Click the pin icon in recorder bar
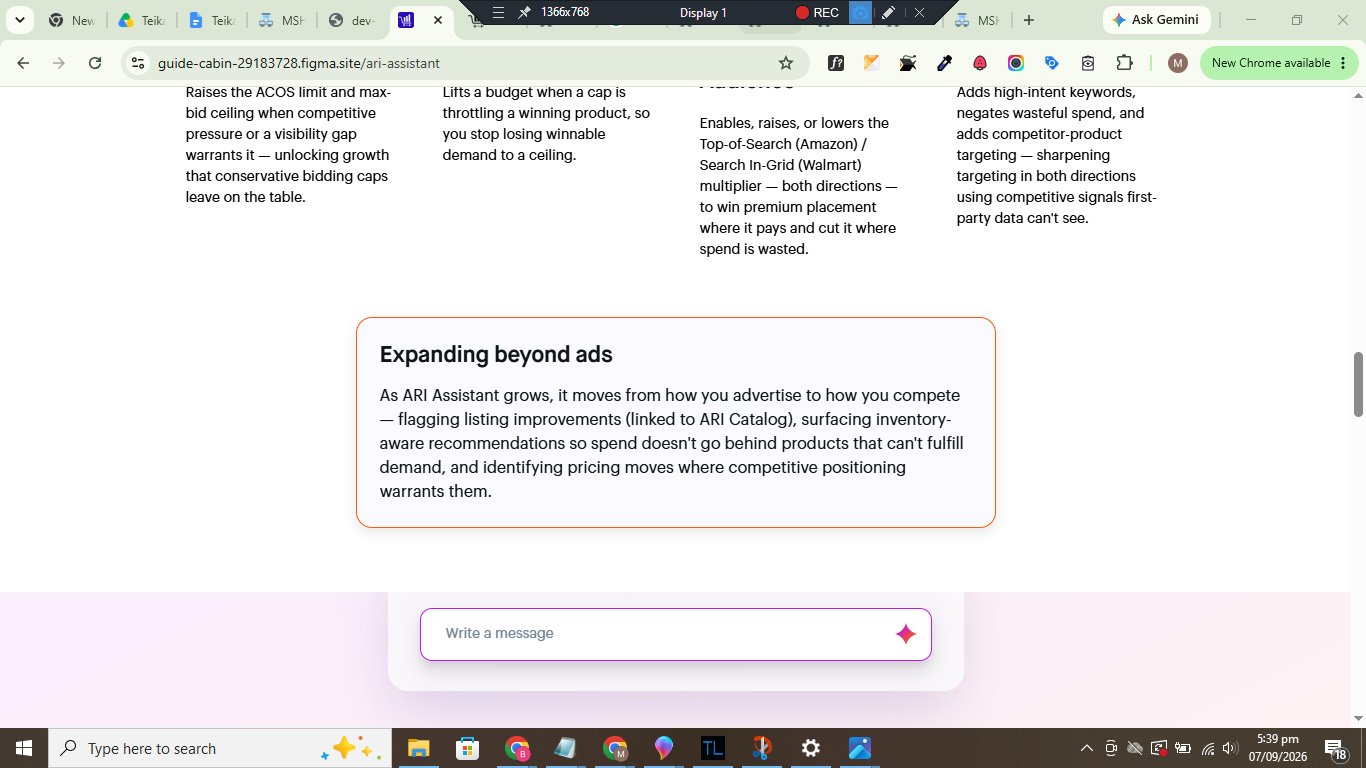This screenshot has width=1366, height=768. click(x=525, y=12)
